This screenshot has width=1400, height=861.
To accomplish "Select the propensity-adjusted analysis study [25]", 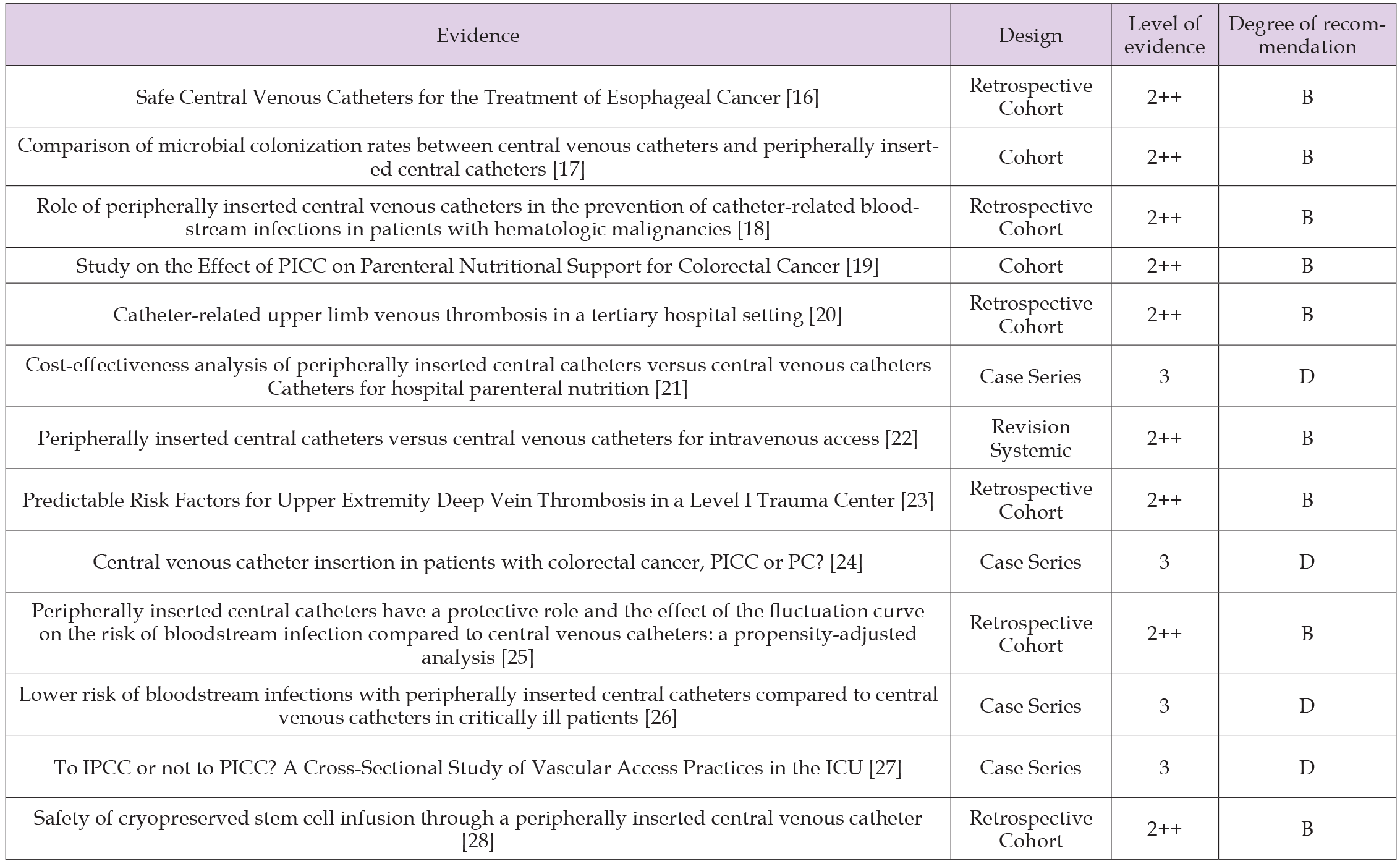I will [x=477, y=634].
